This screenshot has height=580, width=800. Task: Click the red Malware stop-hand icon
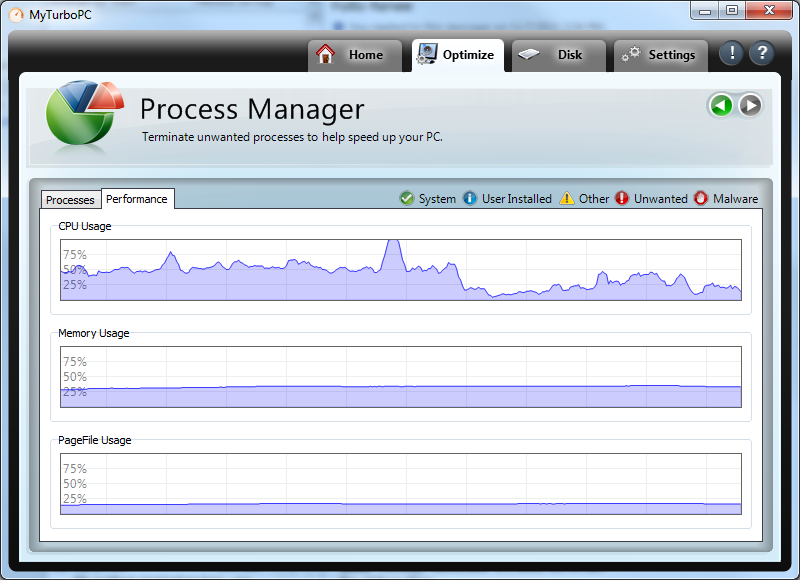pyautogui.click(x=701, y=198)
